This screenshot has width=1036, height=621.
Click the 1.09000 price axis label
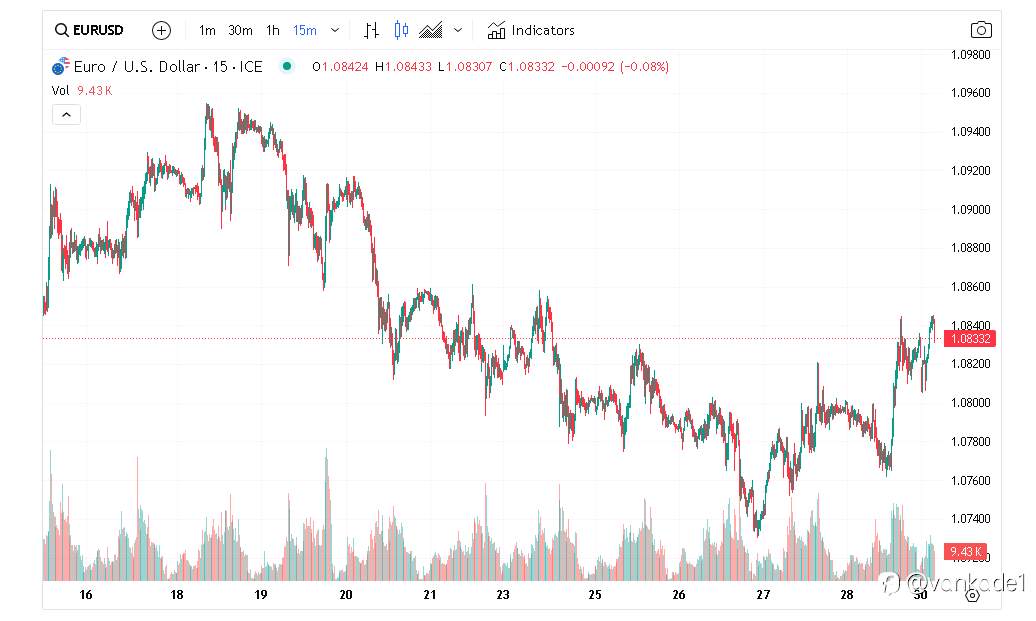click(971, 209)
